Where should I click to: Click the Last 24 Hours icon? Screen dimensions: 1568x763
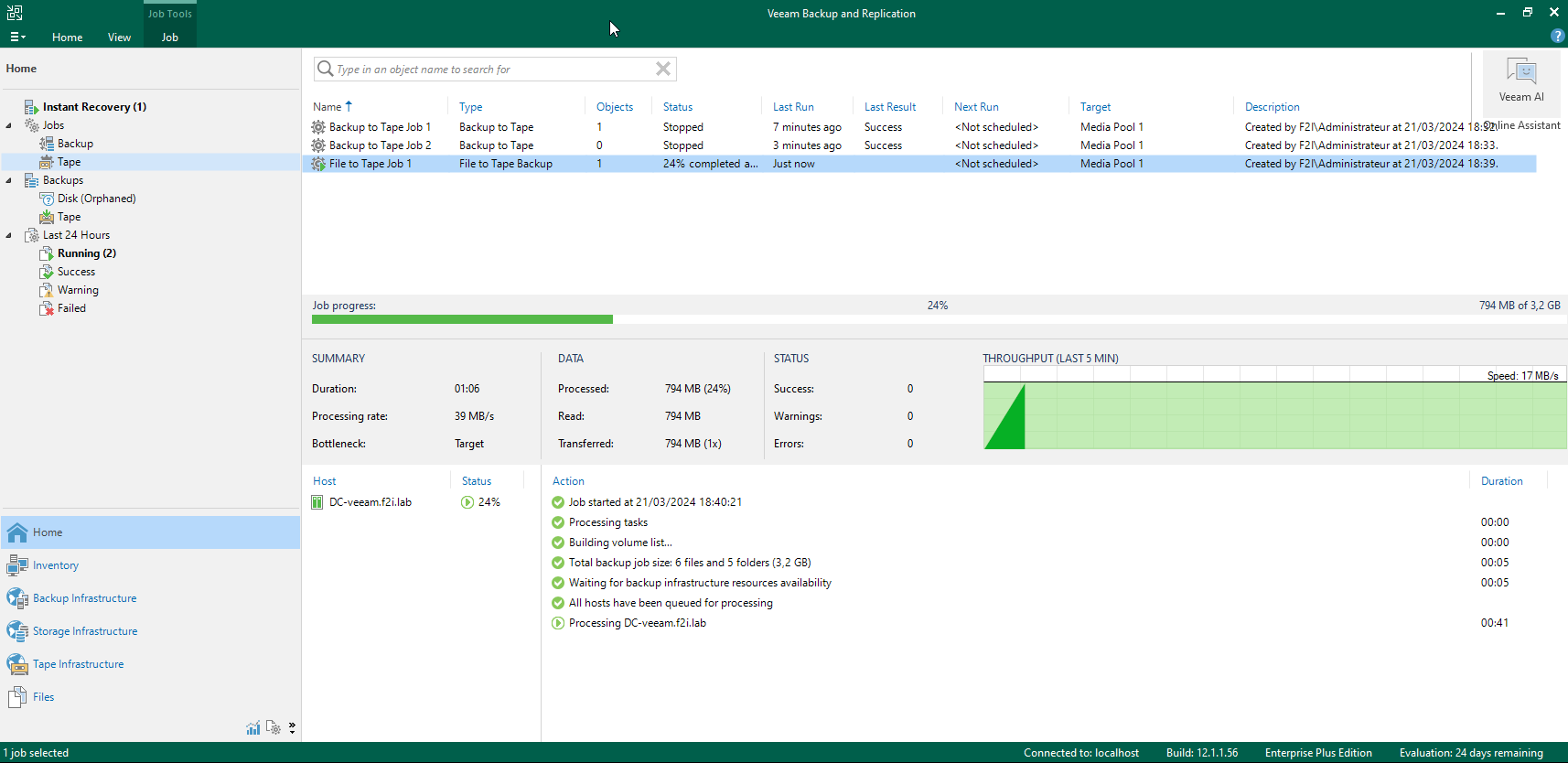[31, 235]
